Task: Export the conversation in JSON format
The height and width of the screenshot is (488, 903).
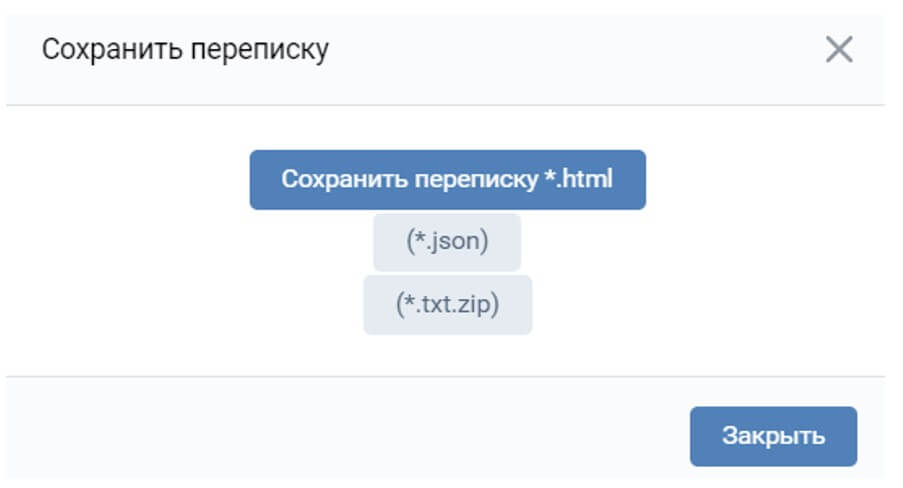Action: point(447,242)
